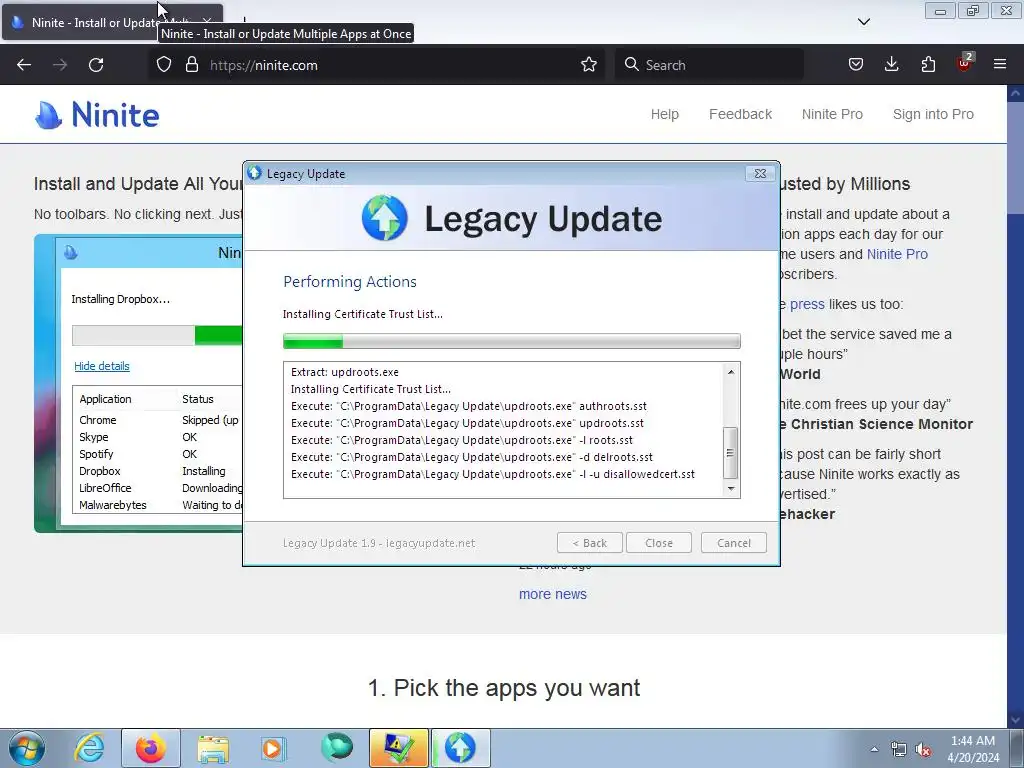This screenshot has width=1024, height=768.
Task: Open the Feedback link on Ninite
Action: tap(741, 114)
